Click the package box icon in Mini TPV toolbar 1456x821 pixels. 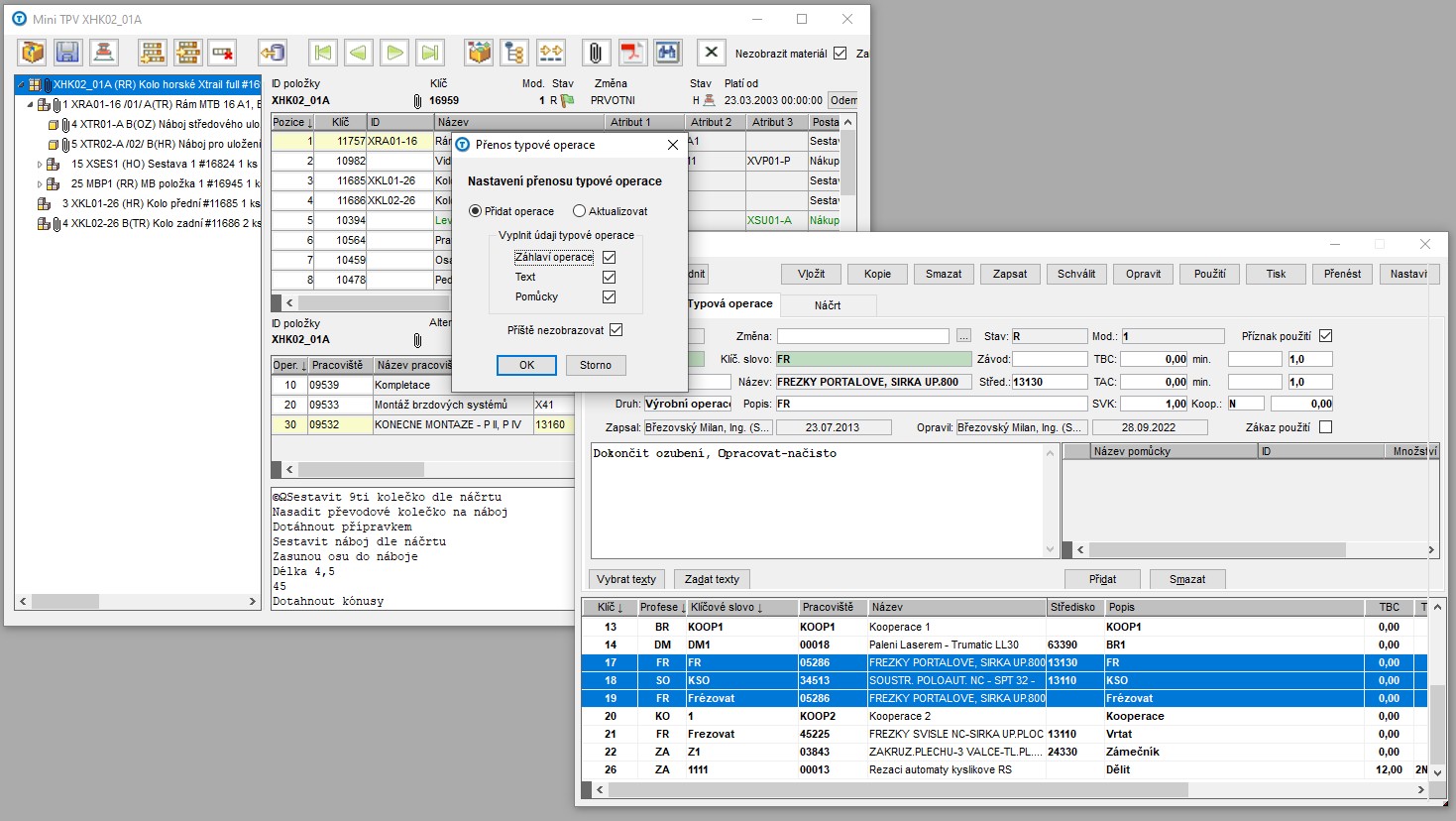click(x=33, y=53)
